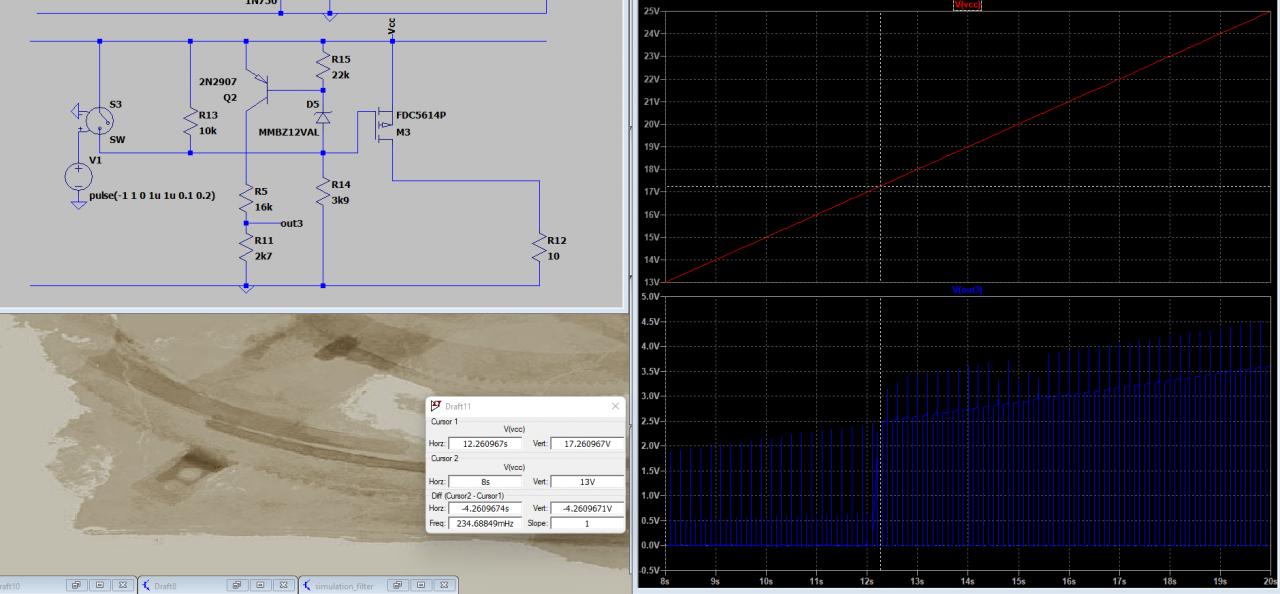1280x594 pixels.
Task: Click the 0.0V label on lower vertical axis
Action: coord(648,545)
